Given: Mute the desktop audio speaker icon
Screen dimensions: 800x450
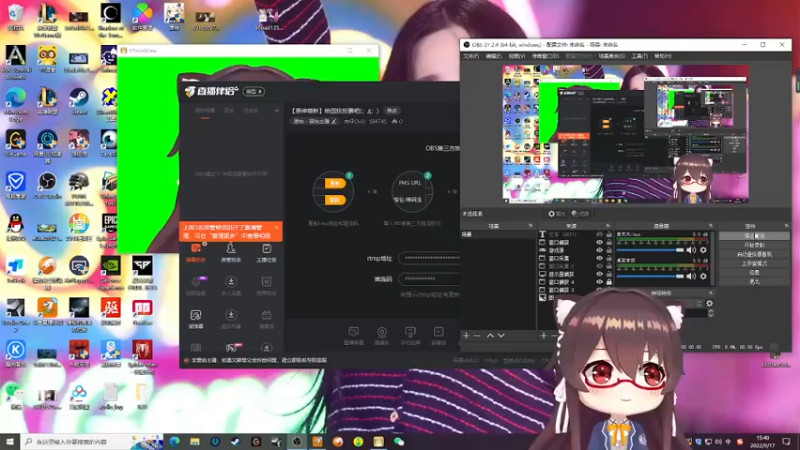Looking at the screenshot, I should [x=691, y=276].
